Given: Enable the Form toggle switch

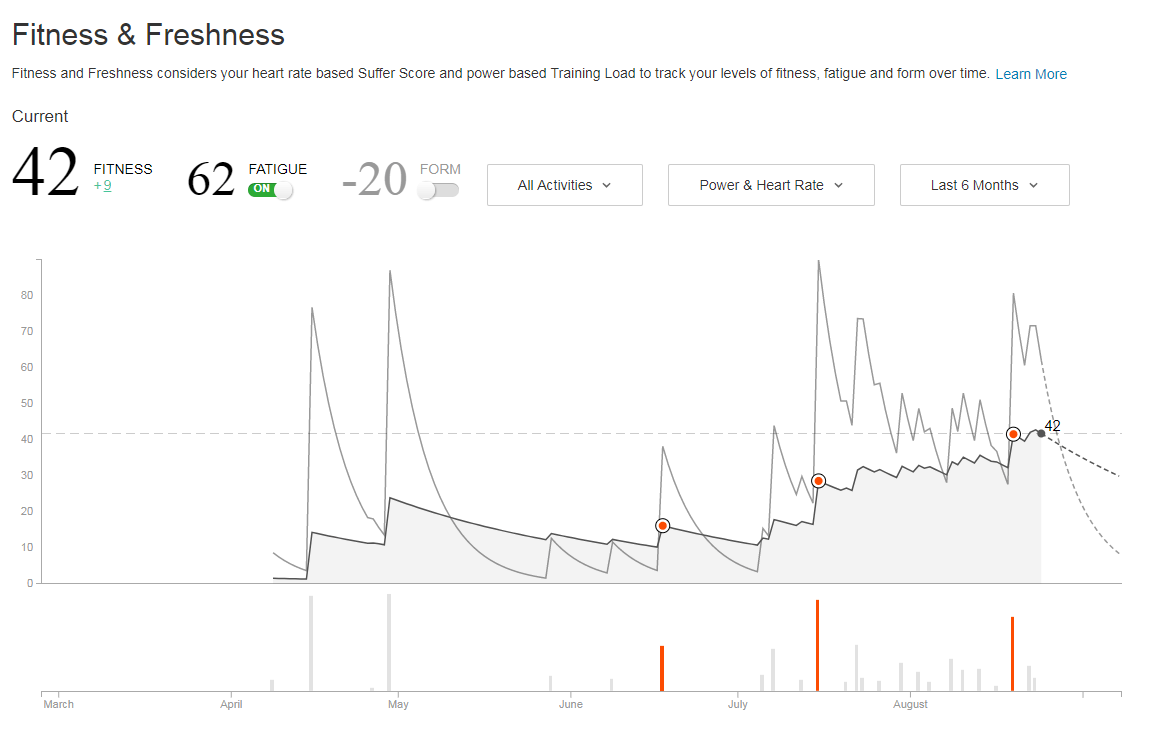Looking at the screenshot, I should [x=439, y=190].
